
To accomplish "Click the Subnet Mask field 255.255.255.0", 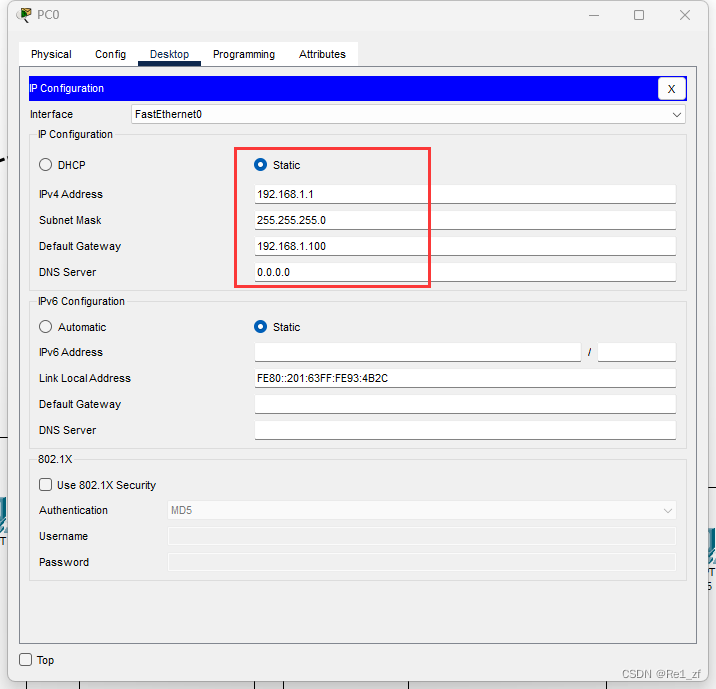I will click(465, 220).
